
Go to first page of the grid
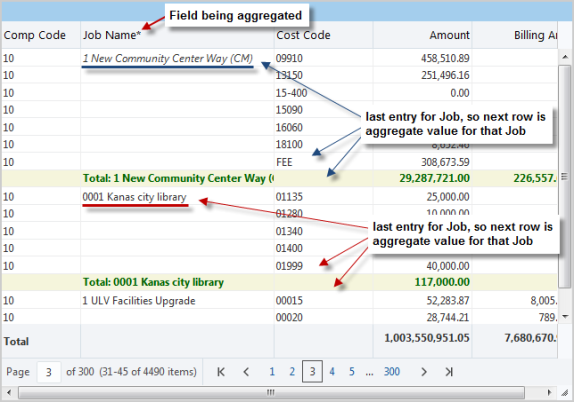tap(221, 372)
